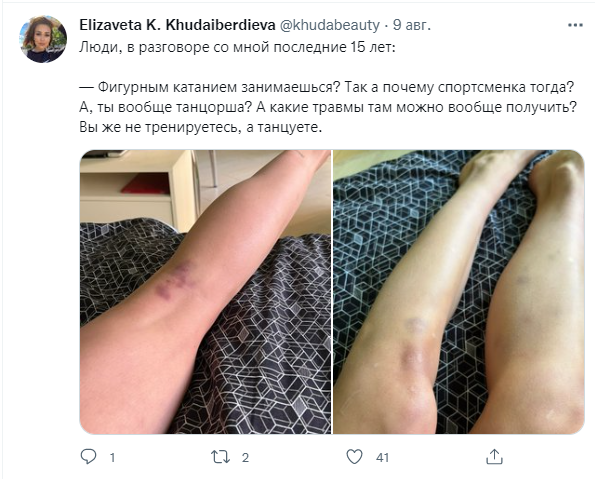Open the @khudabeauty handle link
This screenshot has height=479, width=595.
click(330, 25)
